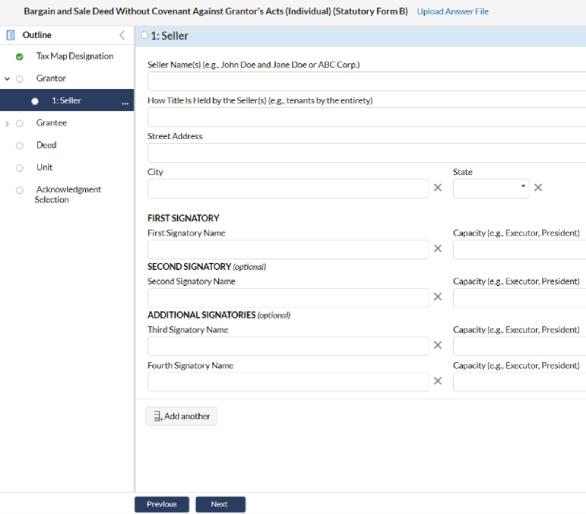Click the Outline document icon
Image resolution: width=586 pixels, height=514 pixels.
10,35
